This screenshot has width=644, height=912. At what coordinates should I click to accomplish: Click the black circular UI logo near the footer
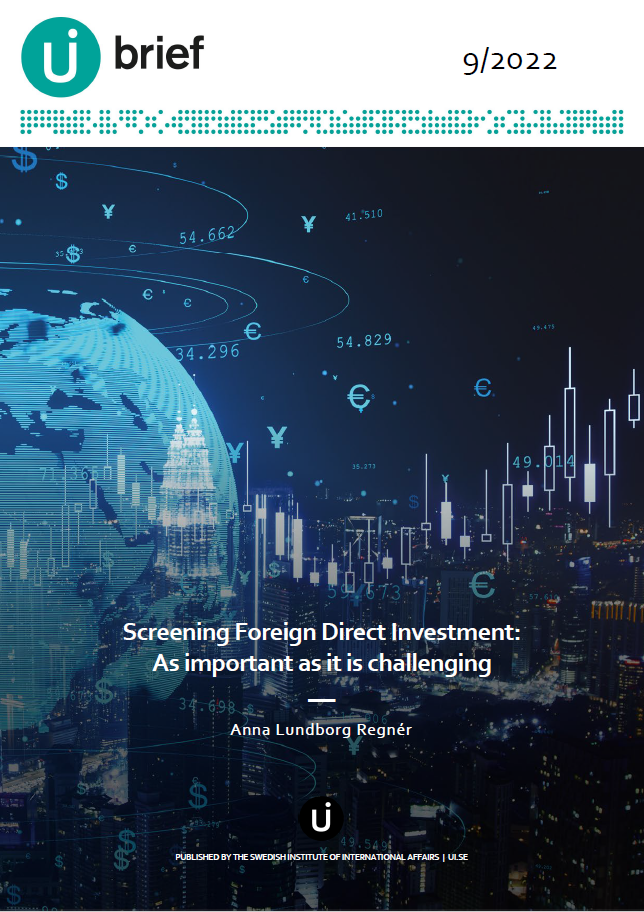pos(321,819)
